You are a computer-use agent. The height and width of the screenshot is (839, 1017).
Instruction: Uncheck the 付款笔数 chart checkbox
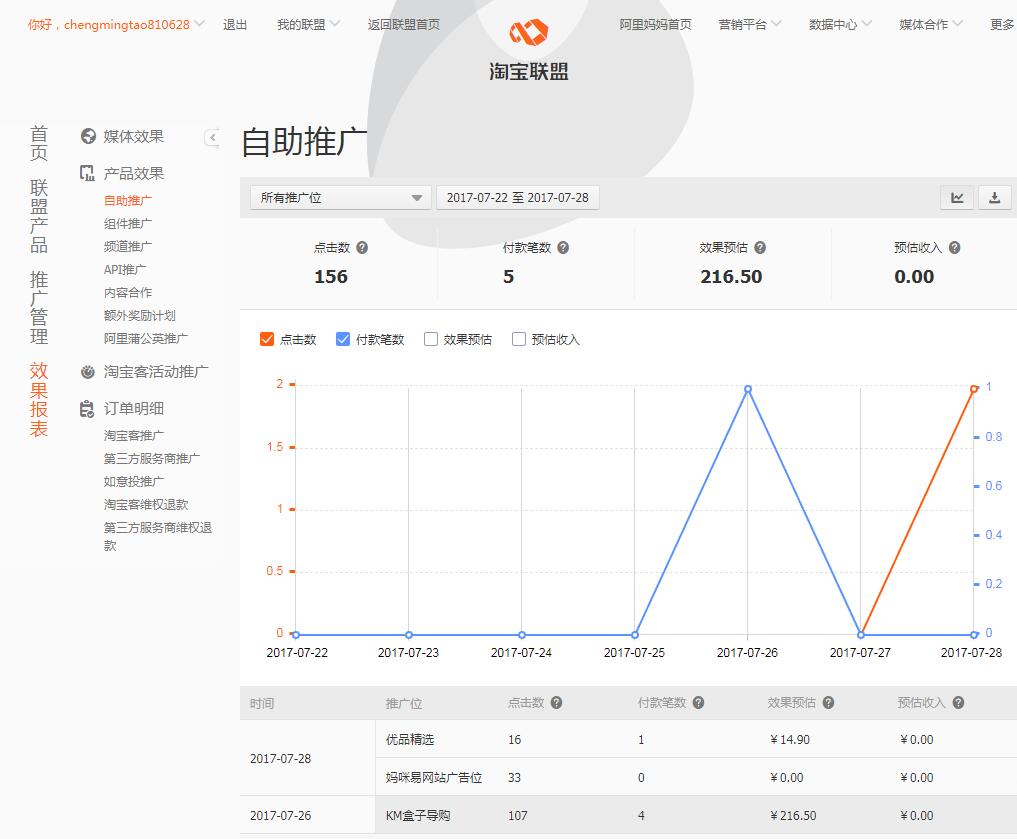(343, 339)
